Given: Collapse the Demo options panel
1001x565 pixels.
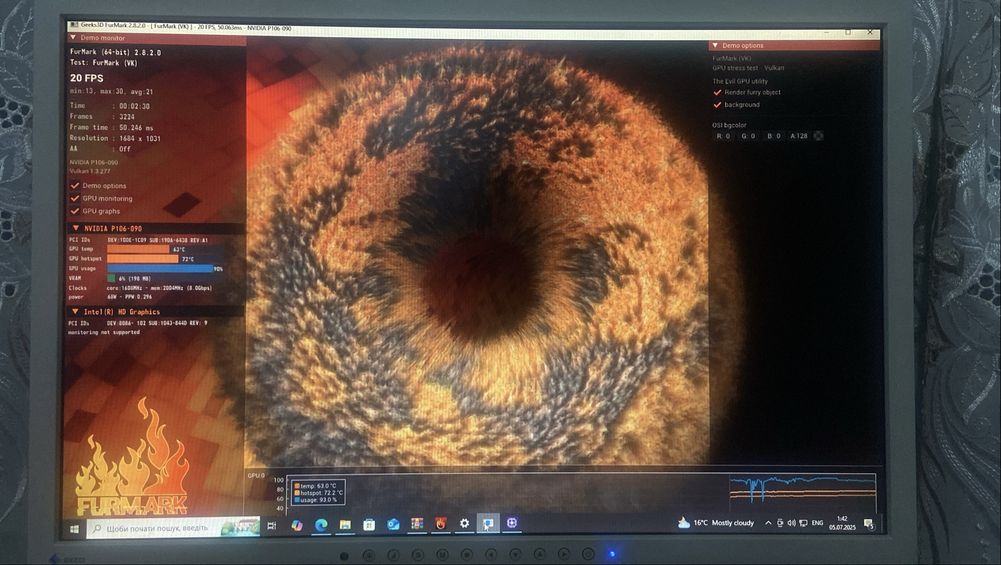Looking at the screenshot, I should tap(715, 45).
